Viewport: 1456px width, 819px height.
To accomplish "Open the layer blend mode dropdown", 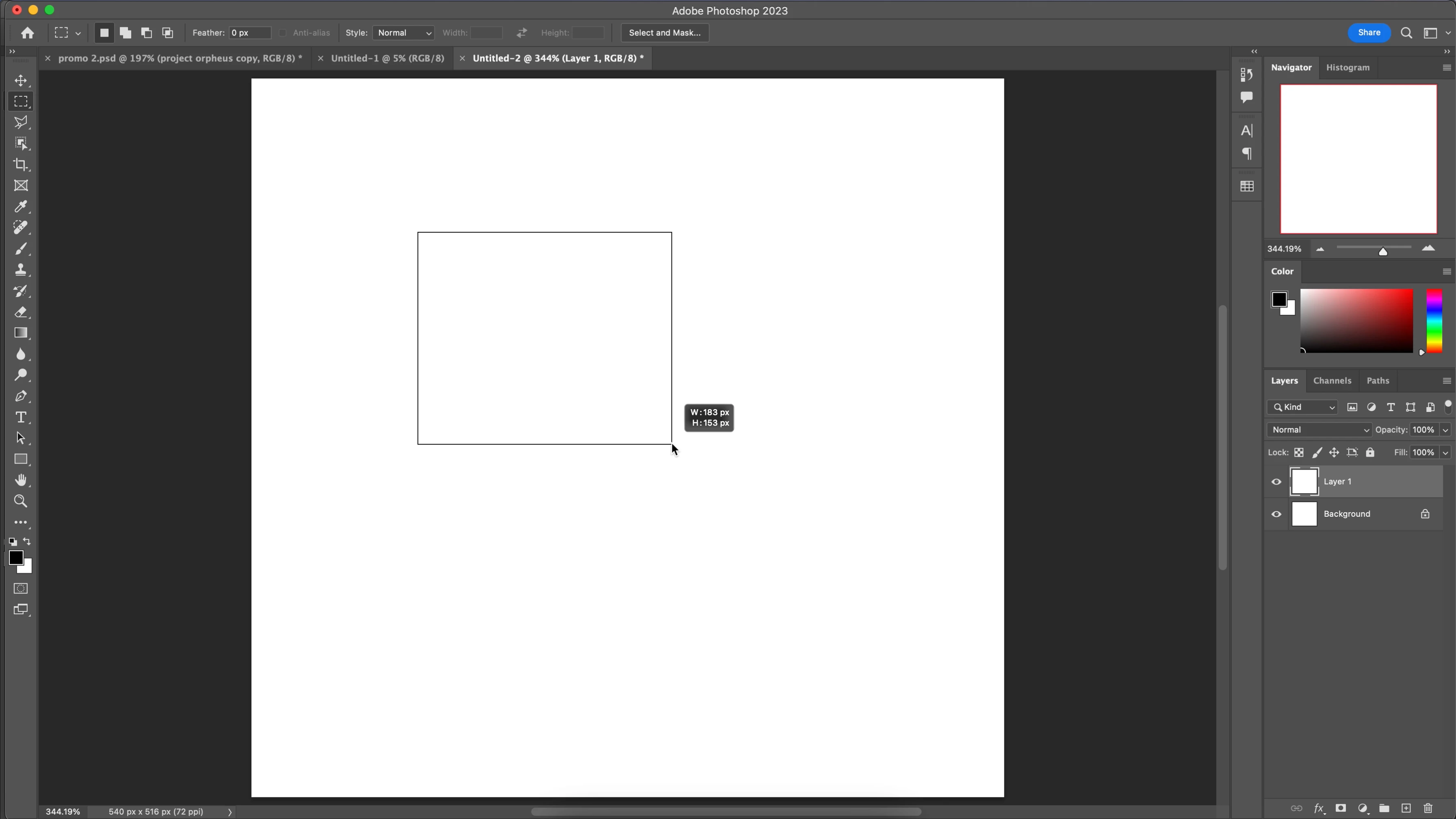I will (1319, 429).
